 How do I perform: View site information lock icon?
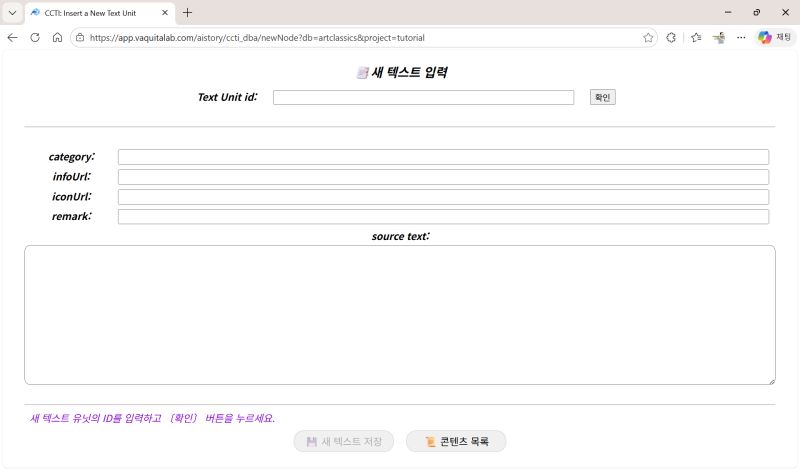tap(80, 37)
